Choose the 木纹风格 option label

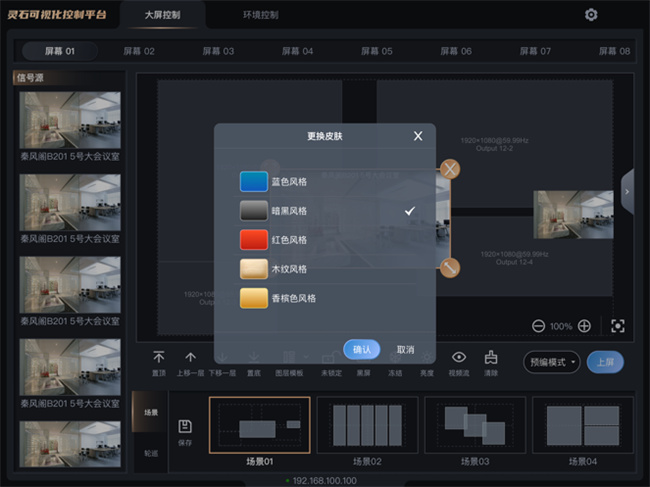coord(289,269)
